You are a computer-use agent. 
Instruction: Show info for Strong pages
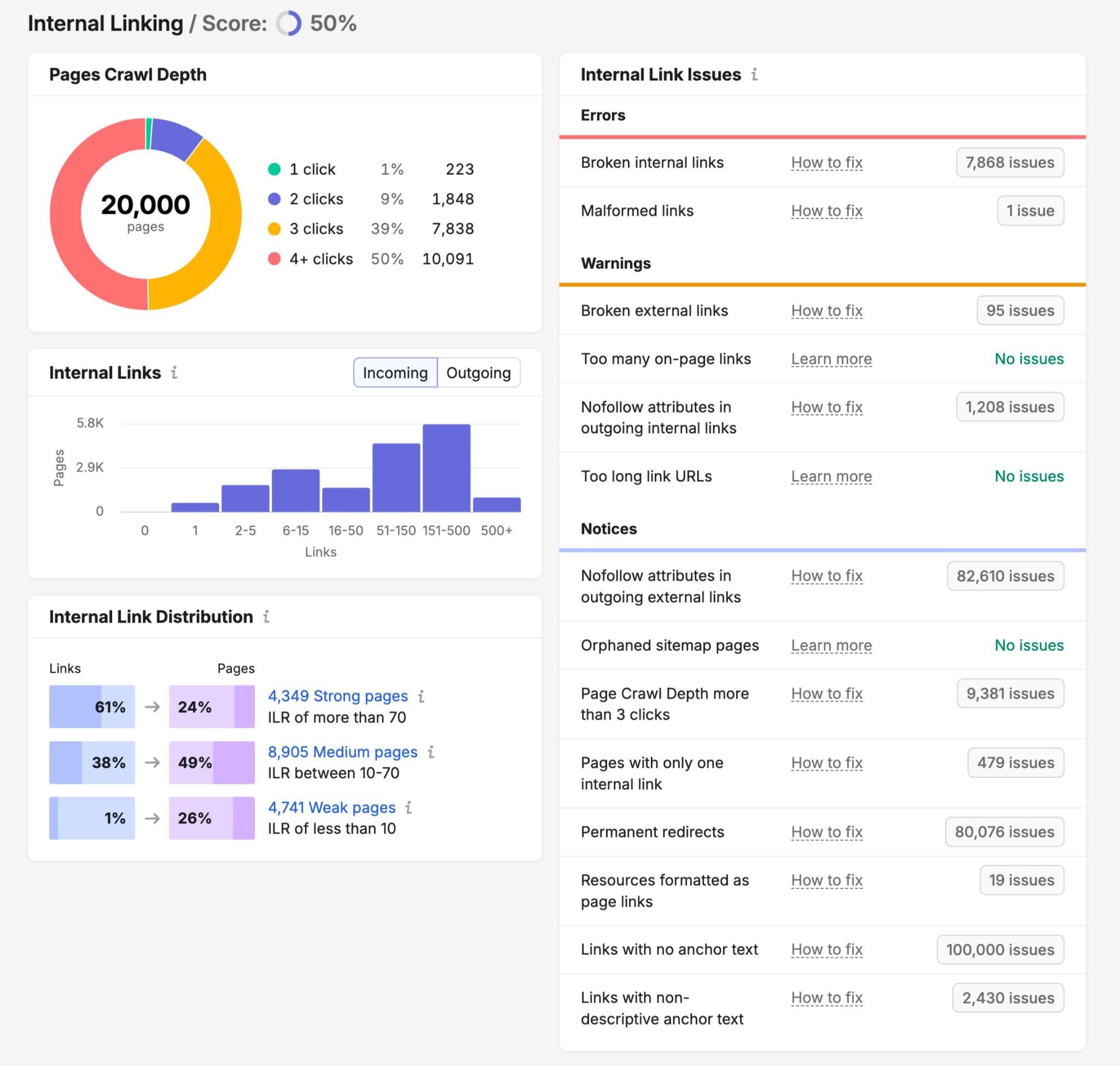[421, 696]
